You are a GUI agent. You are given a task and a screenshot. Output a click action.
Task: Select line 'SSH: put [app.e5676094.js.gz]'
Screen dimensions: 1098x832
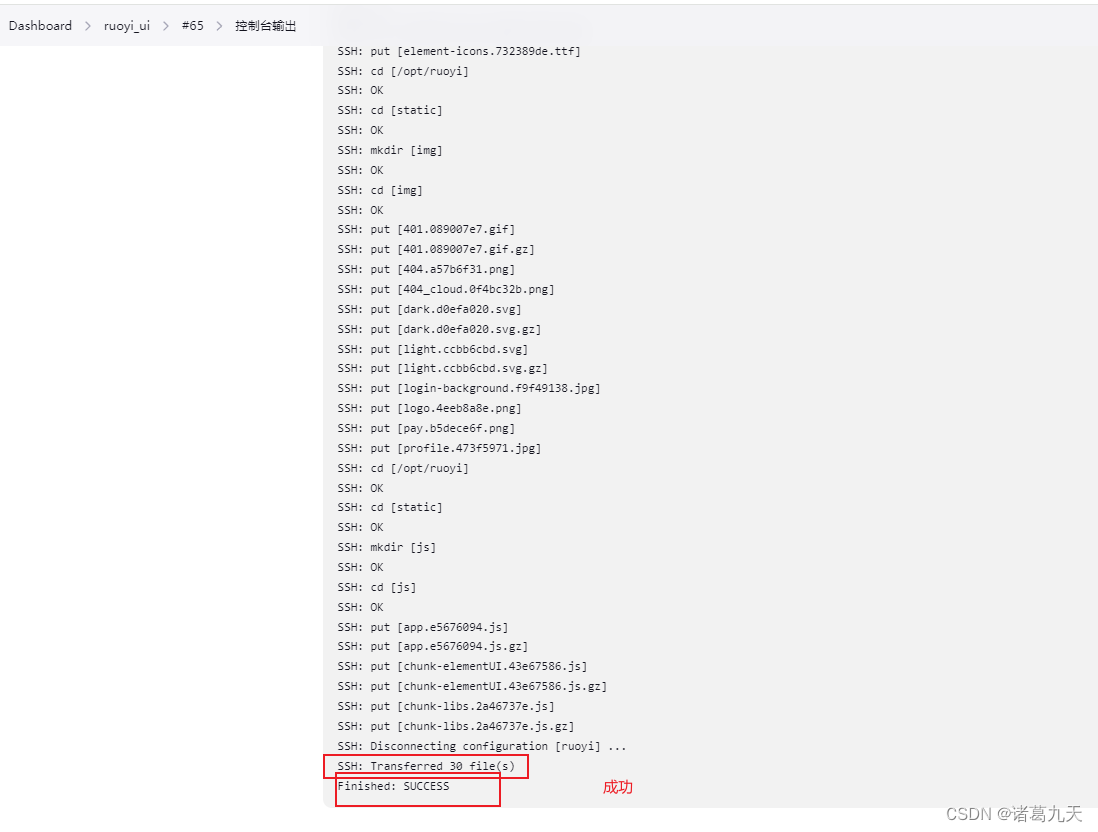pyautogui.click(x=433, y=646)
